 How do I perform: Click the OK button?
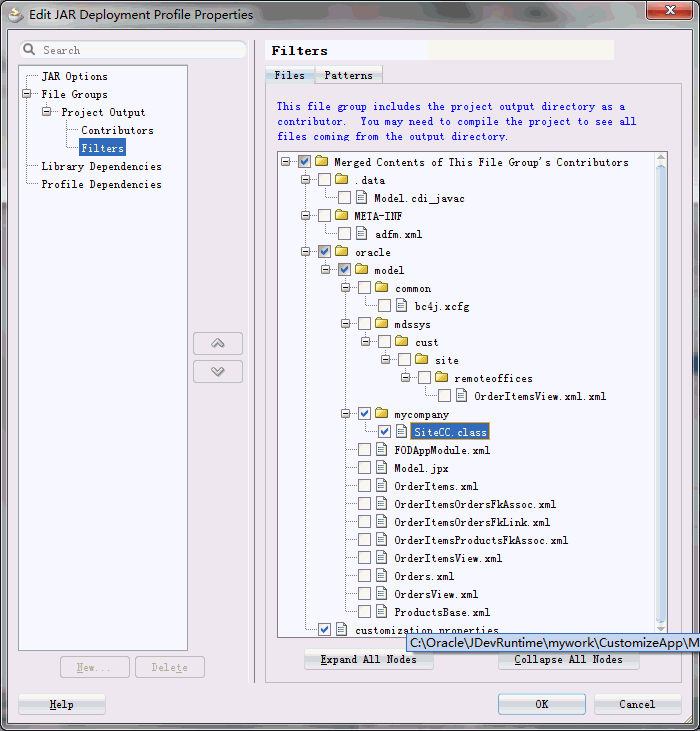[542, 704]
